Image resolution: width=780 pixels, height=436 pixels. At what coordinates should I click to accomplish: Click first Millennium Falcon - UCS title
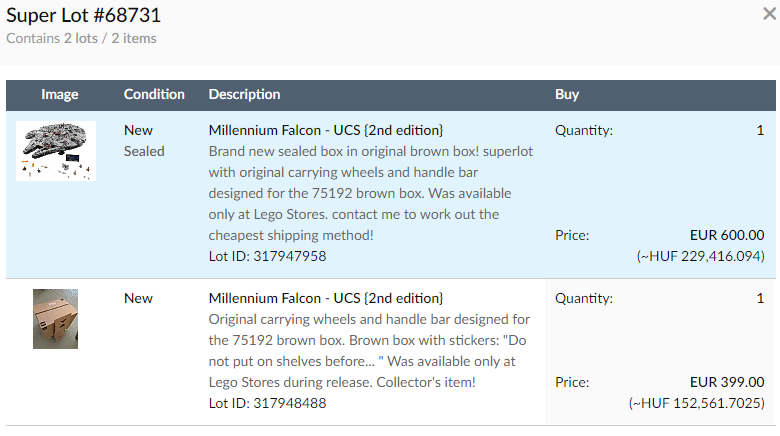(x=326, y=130)
